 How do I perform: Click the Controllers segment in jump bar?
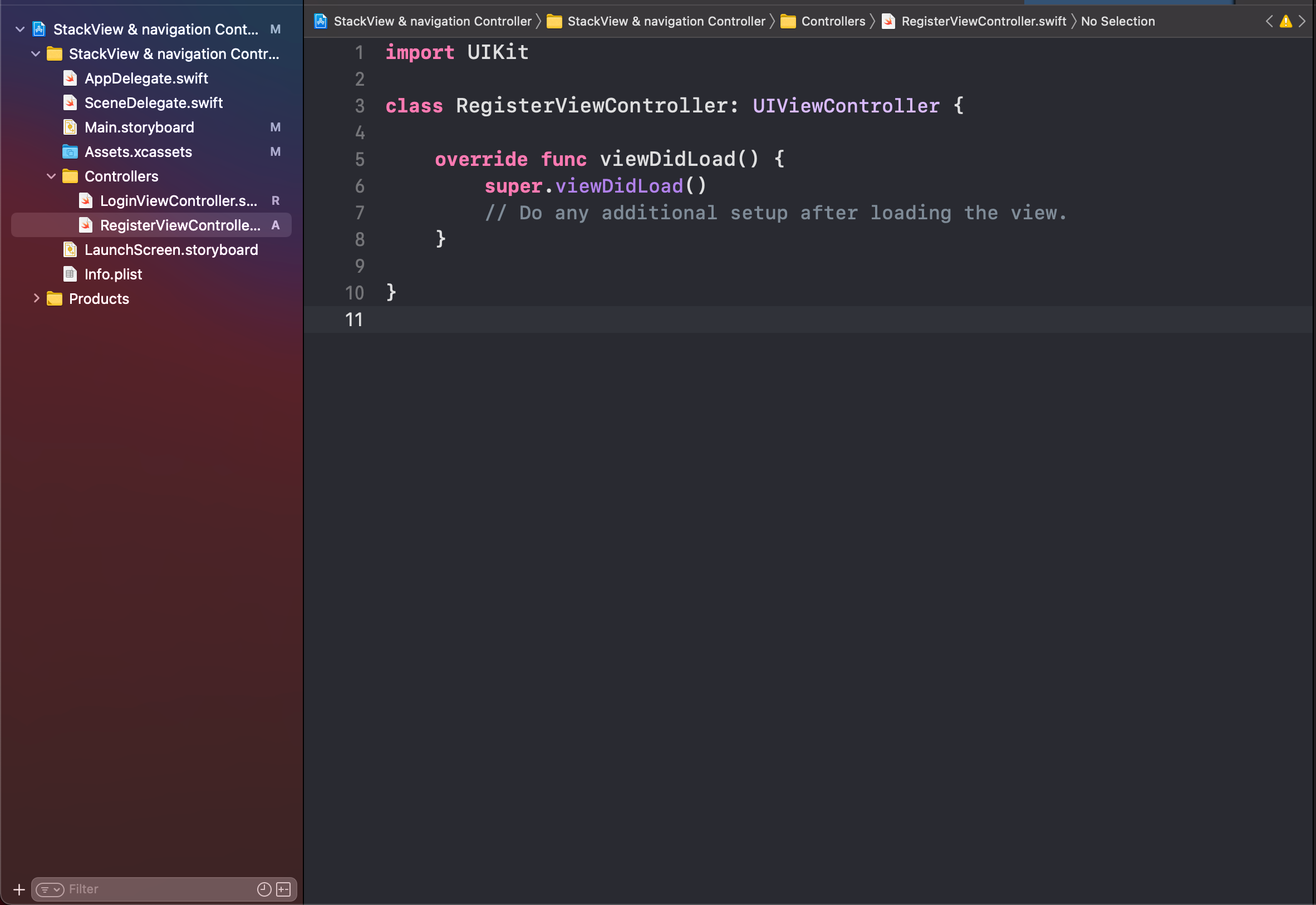(833, 21)
